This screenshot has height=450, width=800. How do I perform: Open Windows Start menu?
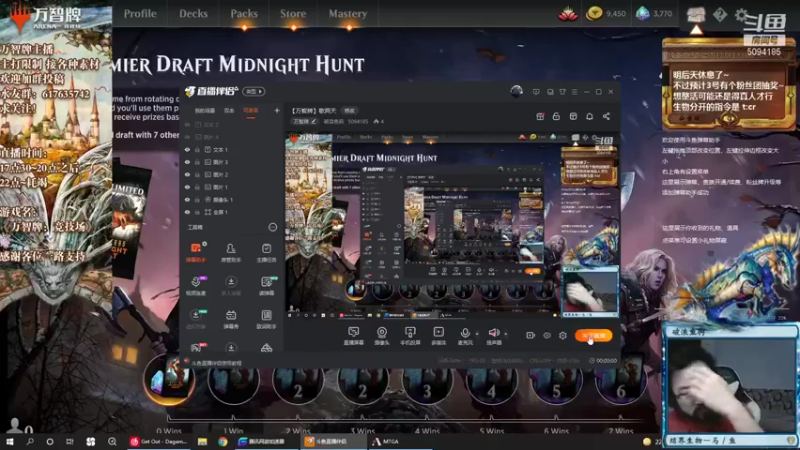(9, 441)
